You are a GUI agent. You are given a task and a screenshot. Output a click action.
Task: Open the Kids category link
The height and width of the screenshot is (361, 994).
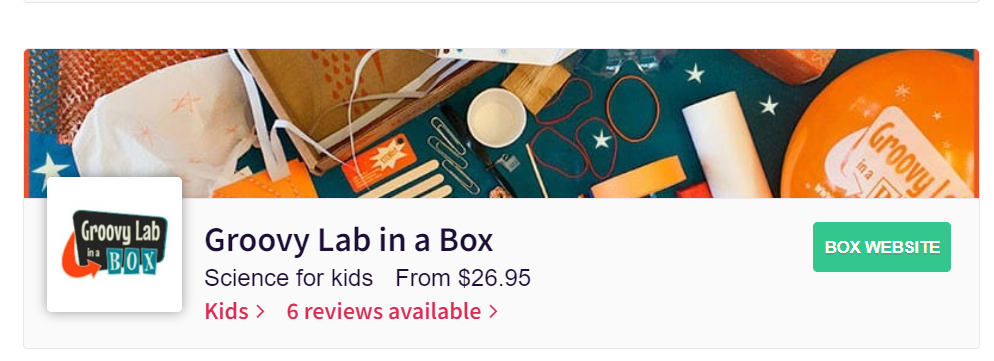226,312
